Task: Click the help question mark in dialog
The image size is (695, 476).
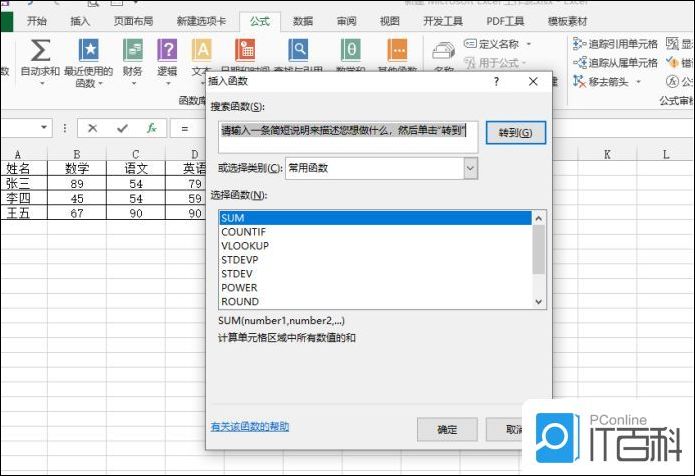Action: click(496, 81)
